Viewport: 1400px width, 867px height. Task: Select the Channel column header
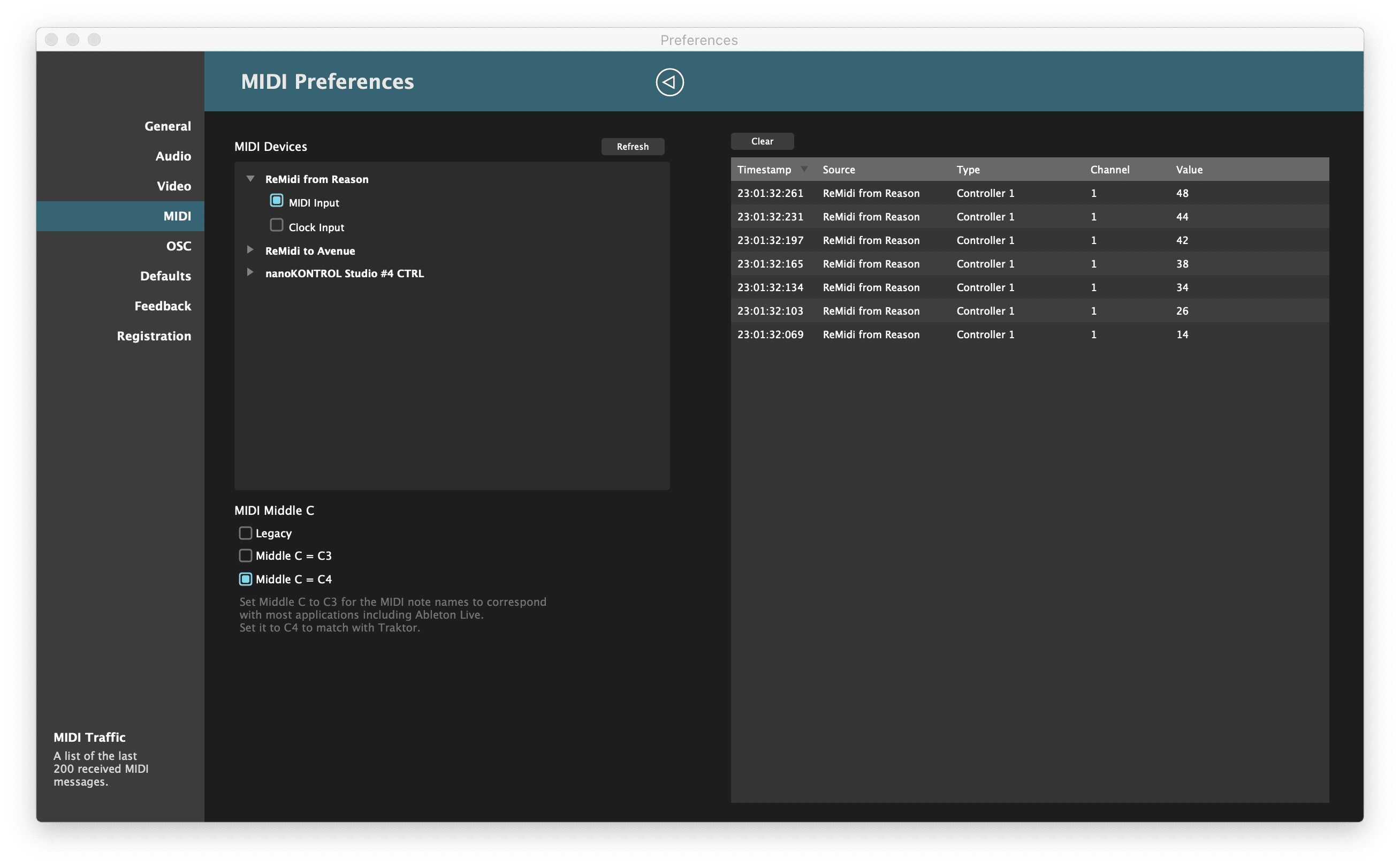point(1109,168)
